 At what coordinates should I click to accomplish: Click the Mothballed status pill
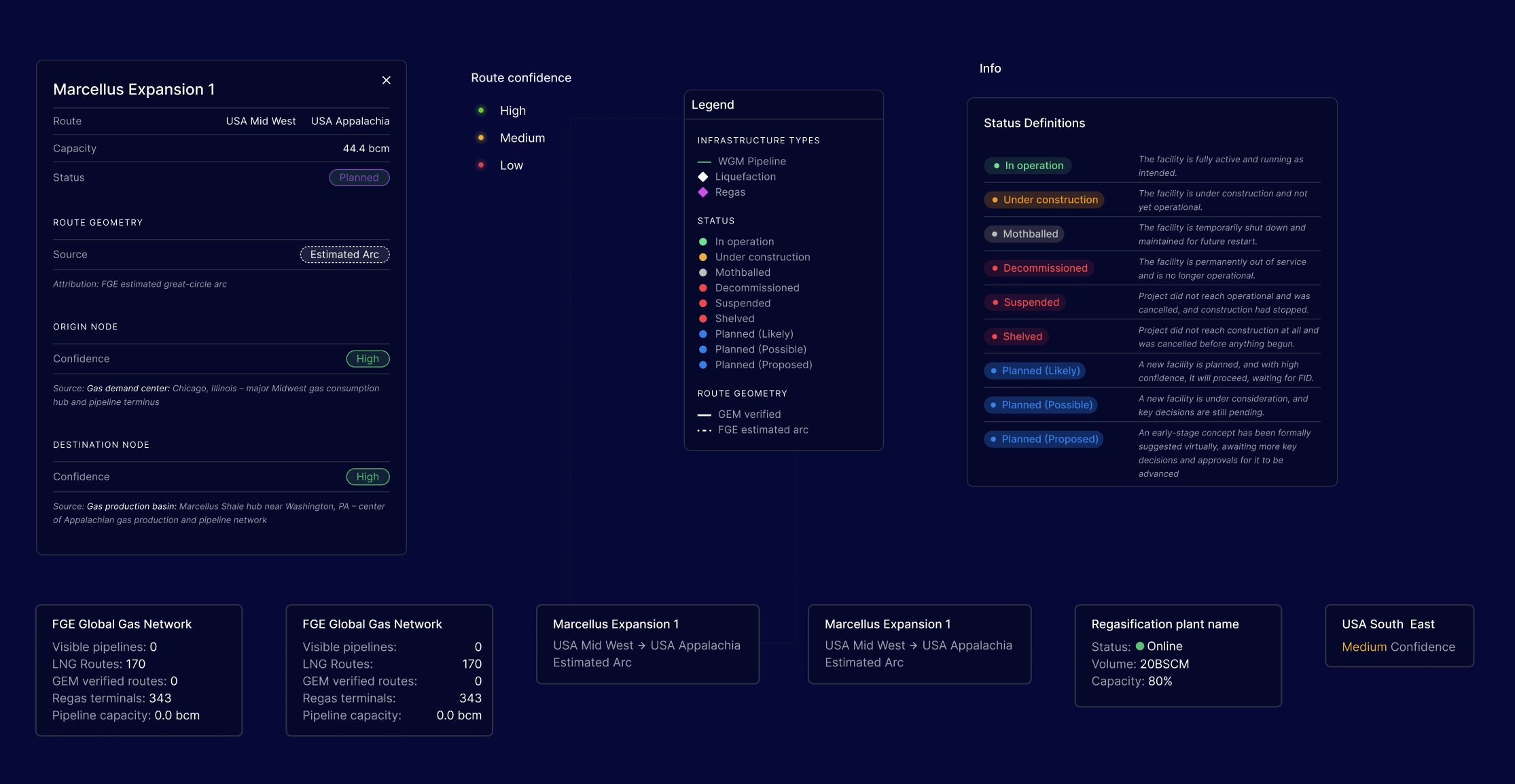1024,234
